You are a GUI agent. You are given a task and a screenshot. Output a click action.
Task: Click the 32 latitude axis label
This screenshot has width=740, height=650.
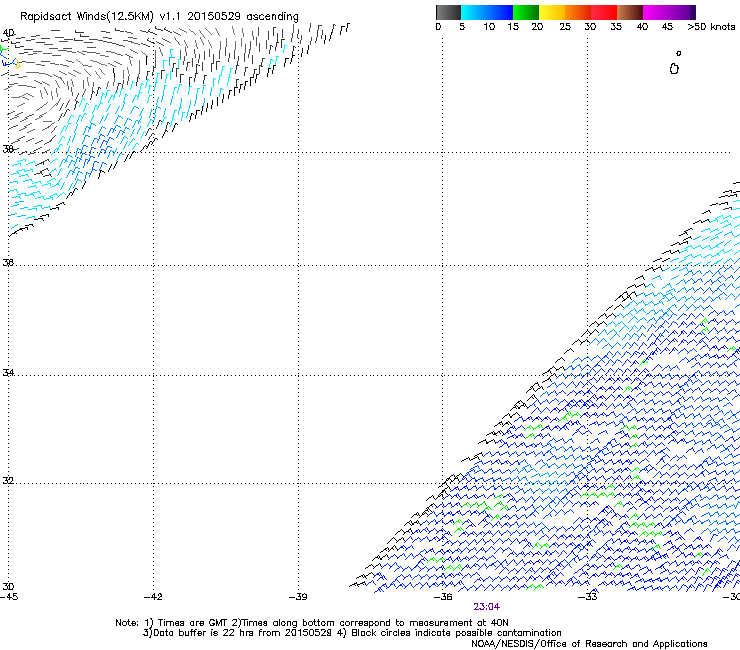click(x=8, y=481)
